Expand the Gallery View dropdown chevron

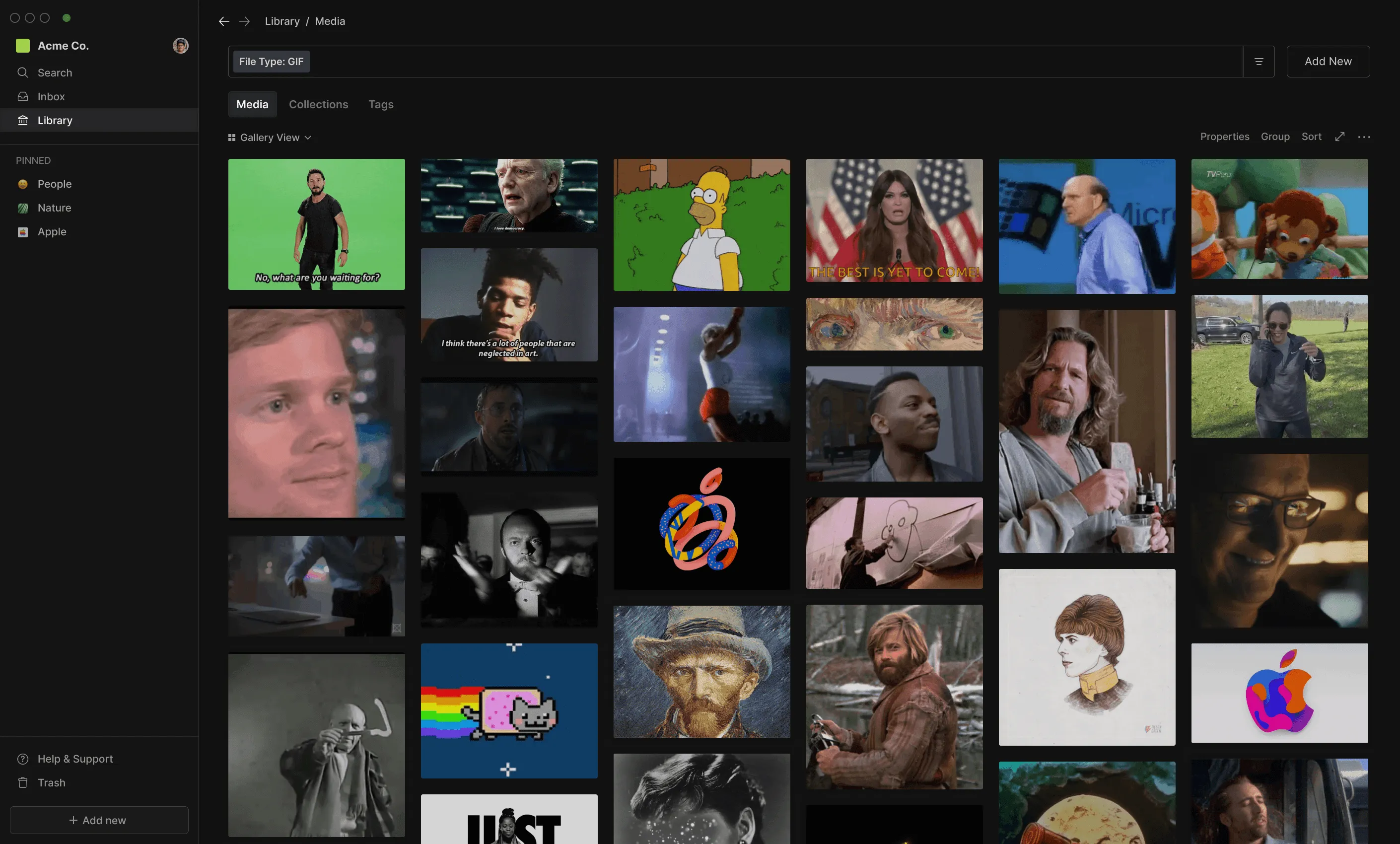[308, 138]
